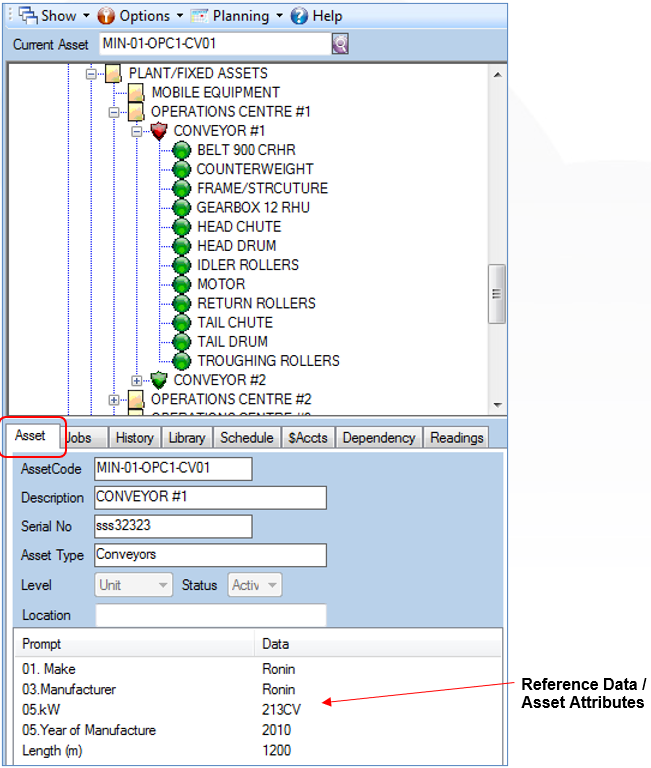Click the green status ball for IDLER ROLLERS
The width and height of the screenshot is (651, 768).
(x=182, y=265)
